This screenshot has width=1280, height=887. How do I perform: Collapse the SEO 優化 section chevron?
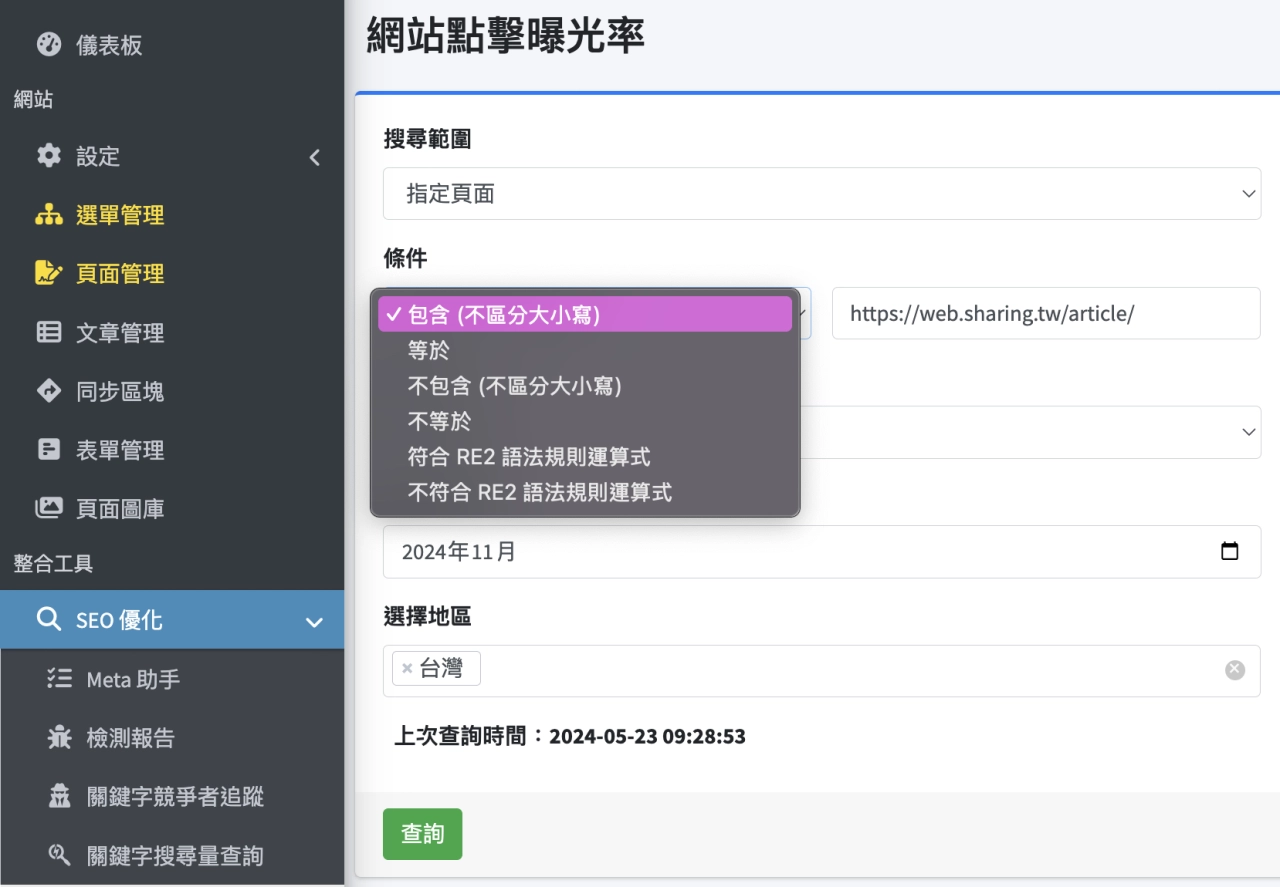314,622
